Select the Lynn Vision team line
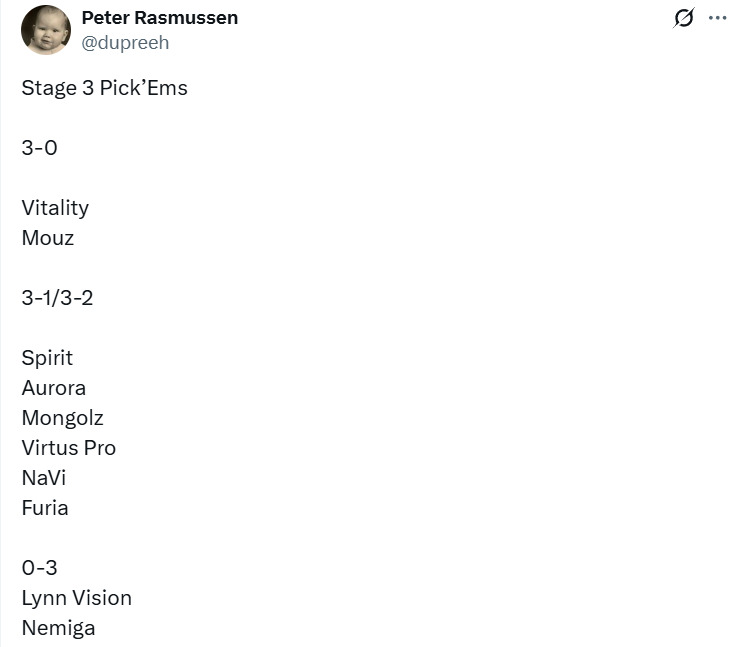Image resolution: width=748 pixels, height=647 pixels. pos(77,598)
